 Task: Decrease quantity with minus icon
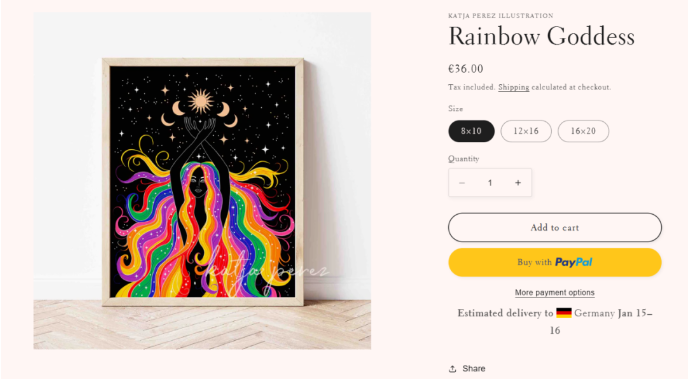[462, 183]
